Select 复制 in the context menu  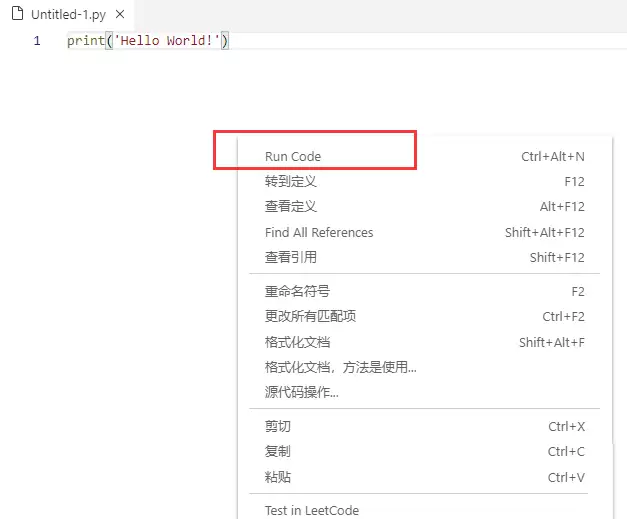[278, 452]
